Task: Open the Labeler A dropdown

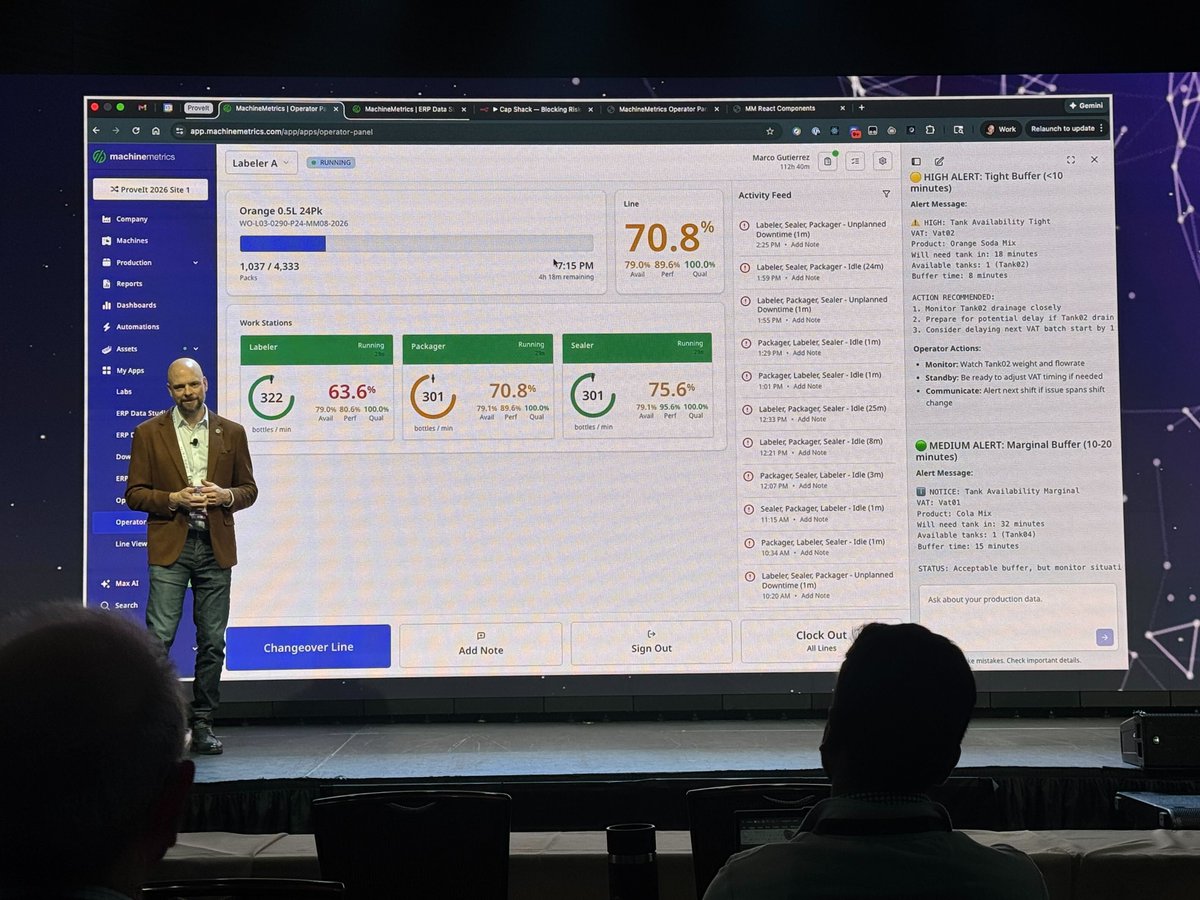Action: tap(261, 163)
